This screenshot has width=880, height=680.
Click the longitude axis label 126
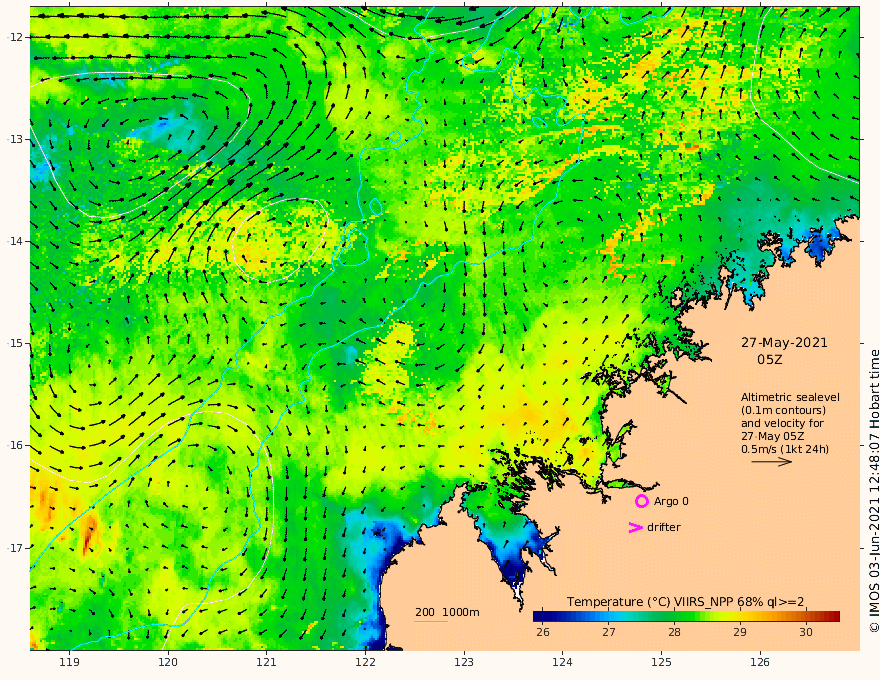tap(760, 662)
